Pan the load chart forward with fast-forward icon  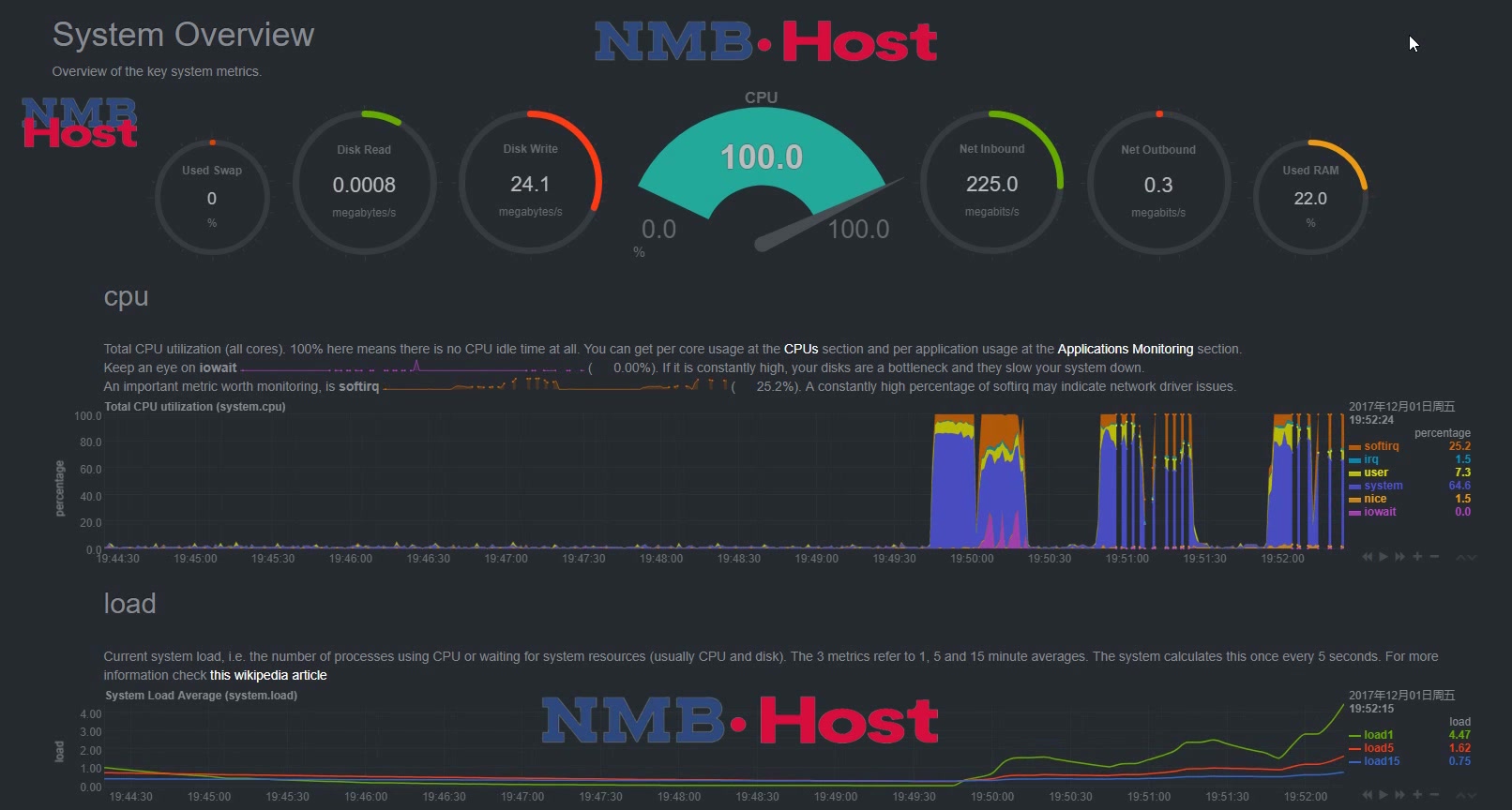click(1400, 795)
